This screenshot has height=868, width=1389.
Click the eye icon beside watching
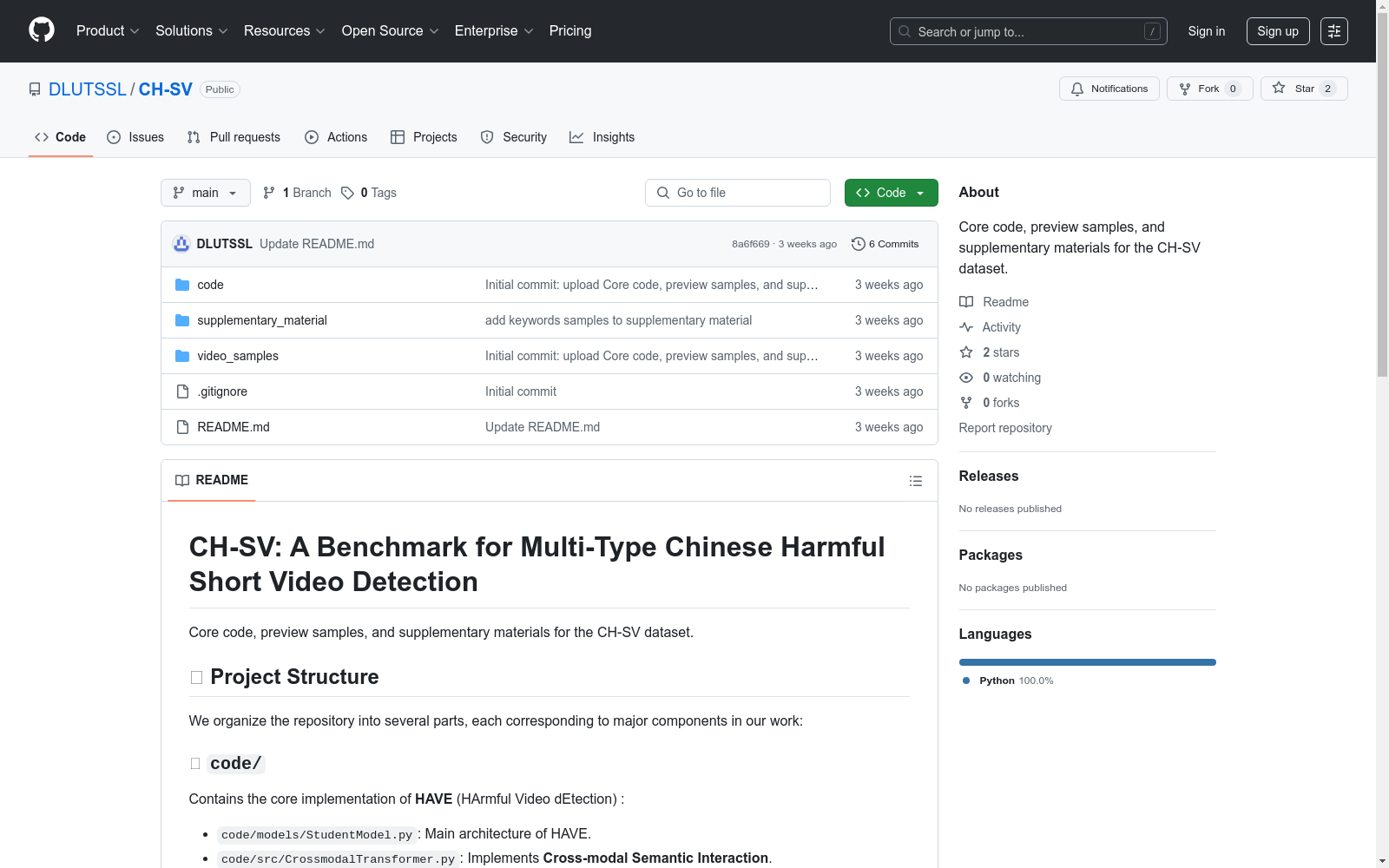tap(966, 378)
